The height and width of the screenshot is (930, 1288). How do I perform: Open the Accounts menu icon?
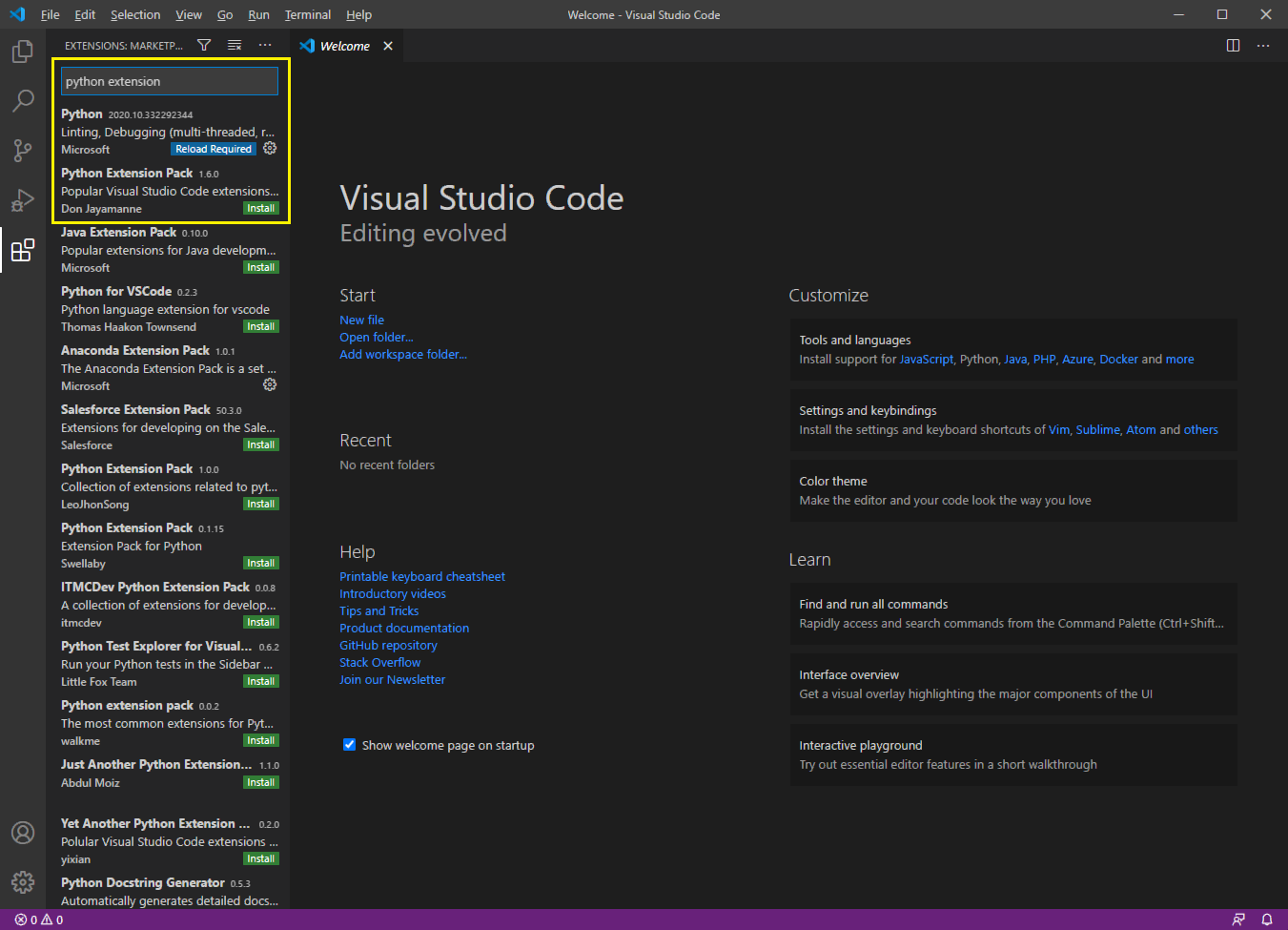pyautogui.click(x=23, y=833)
